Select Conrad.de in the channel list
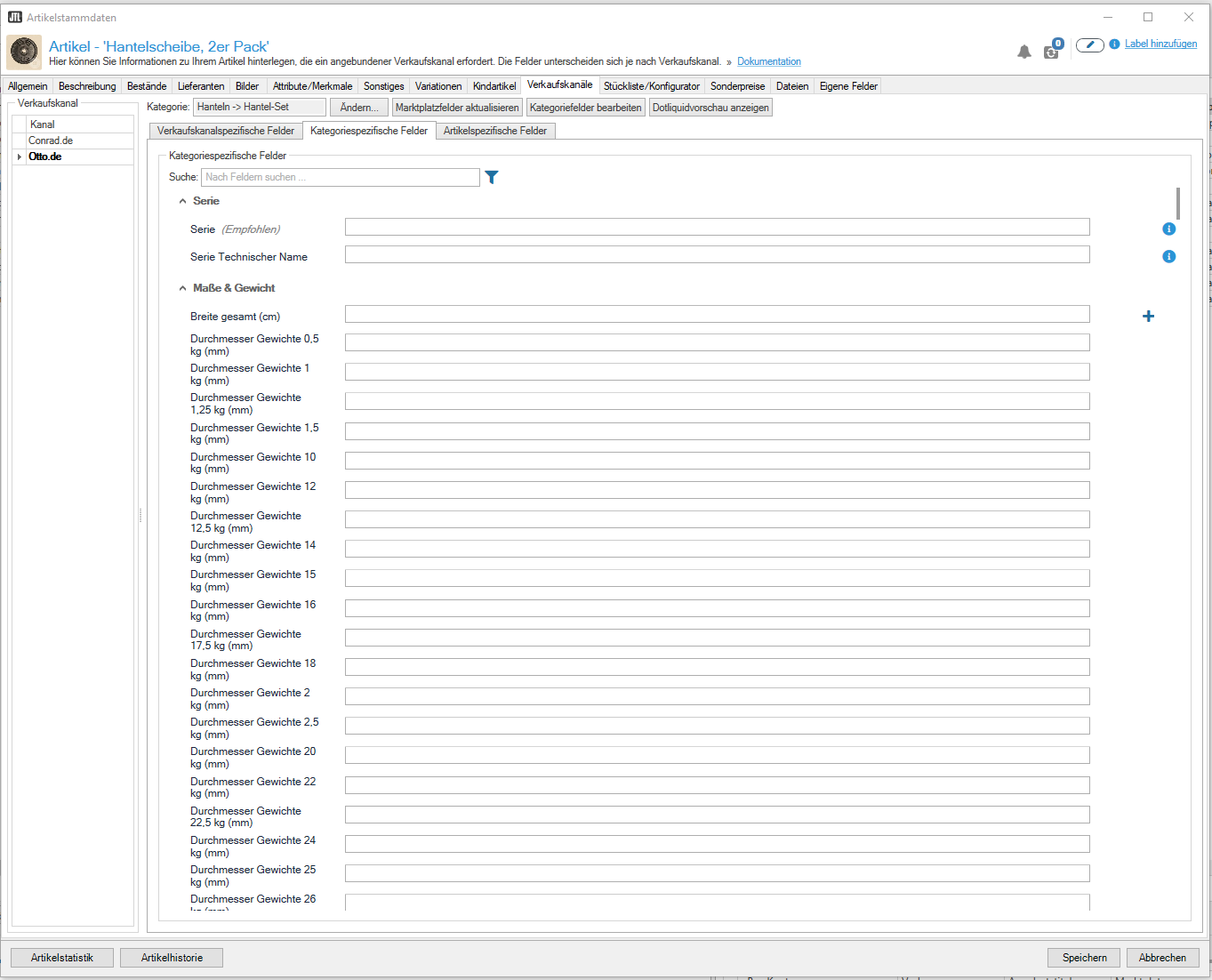 [51, 141]
